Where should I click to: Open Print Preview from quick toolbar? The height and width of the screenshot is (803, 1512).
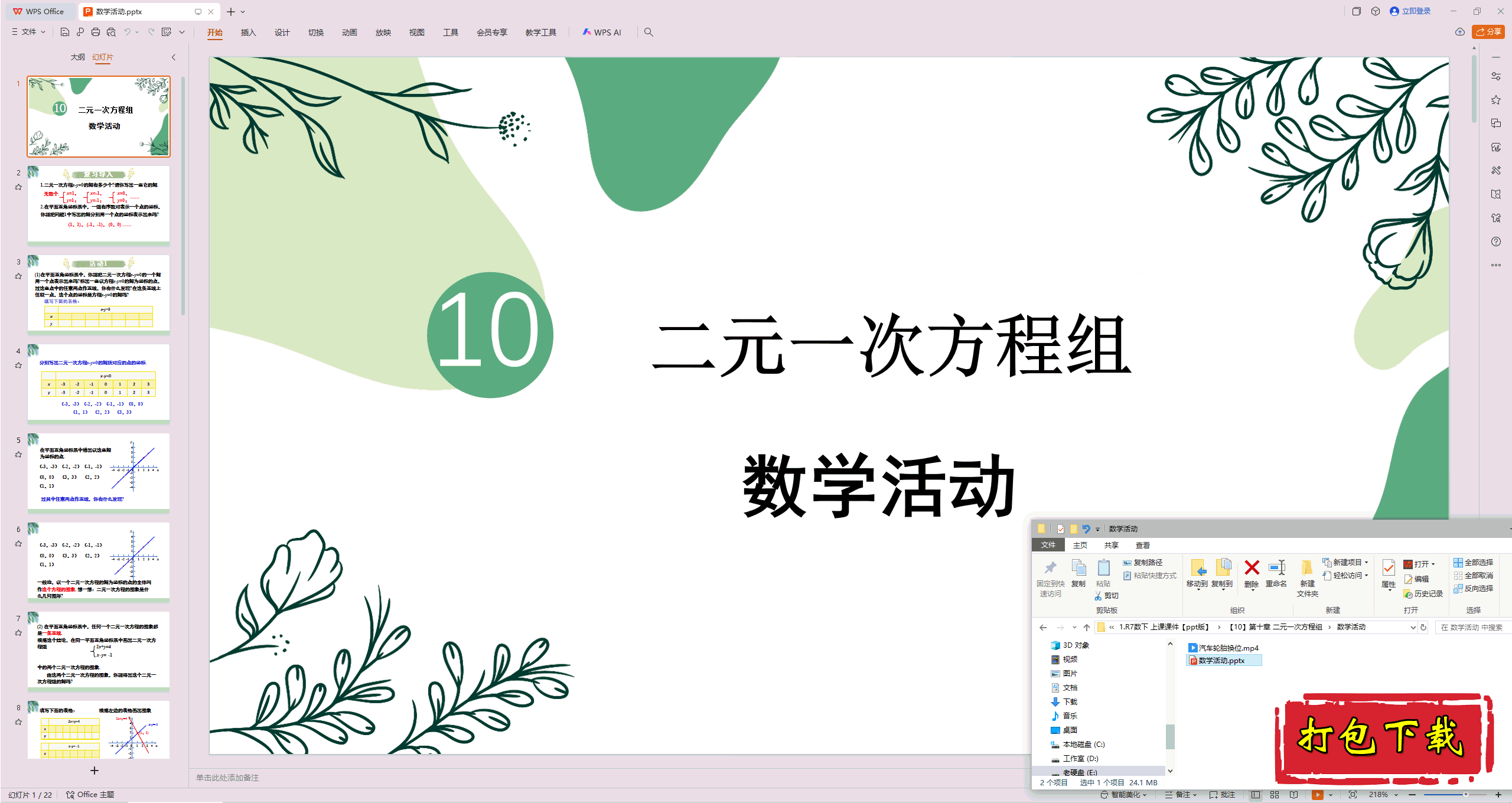click(111, 32)
